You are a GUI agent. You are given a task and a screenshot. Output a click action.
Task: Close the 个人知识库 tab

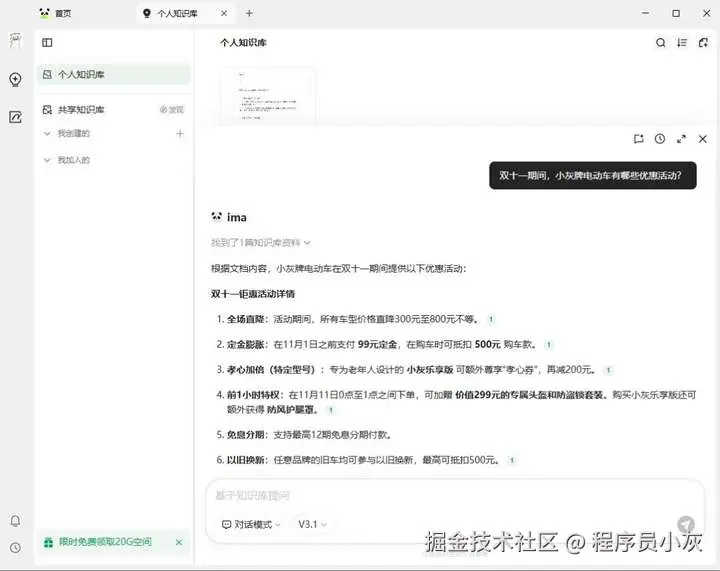[224, 13]
